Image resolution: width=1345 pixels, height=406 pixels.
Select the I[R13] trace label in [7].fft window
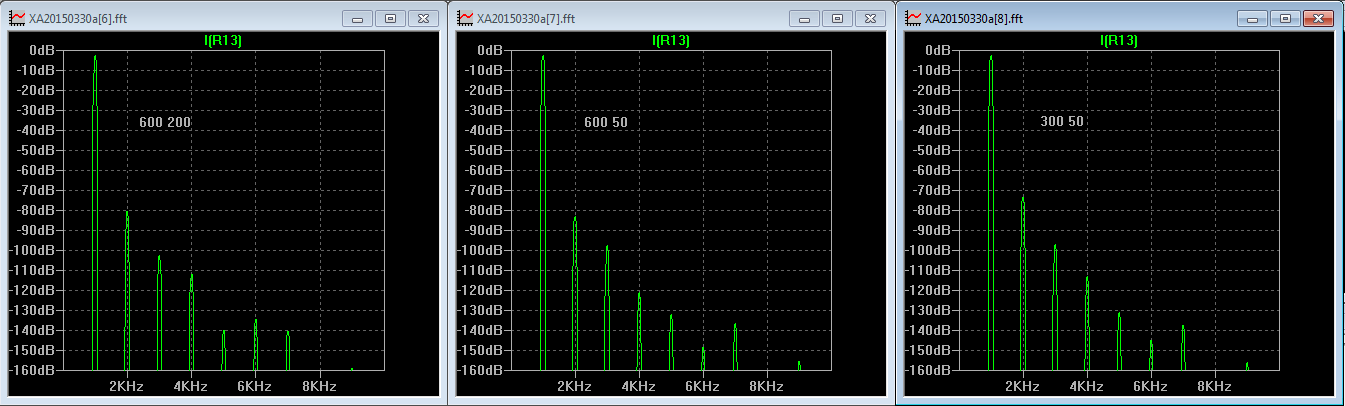point(671,40)
